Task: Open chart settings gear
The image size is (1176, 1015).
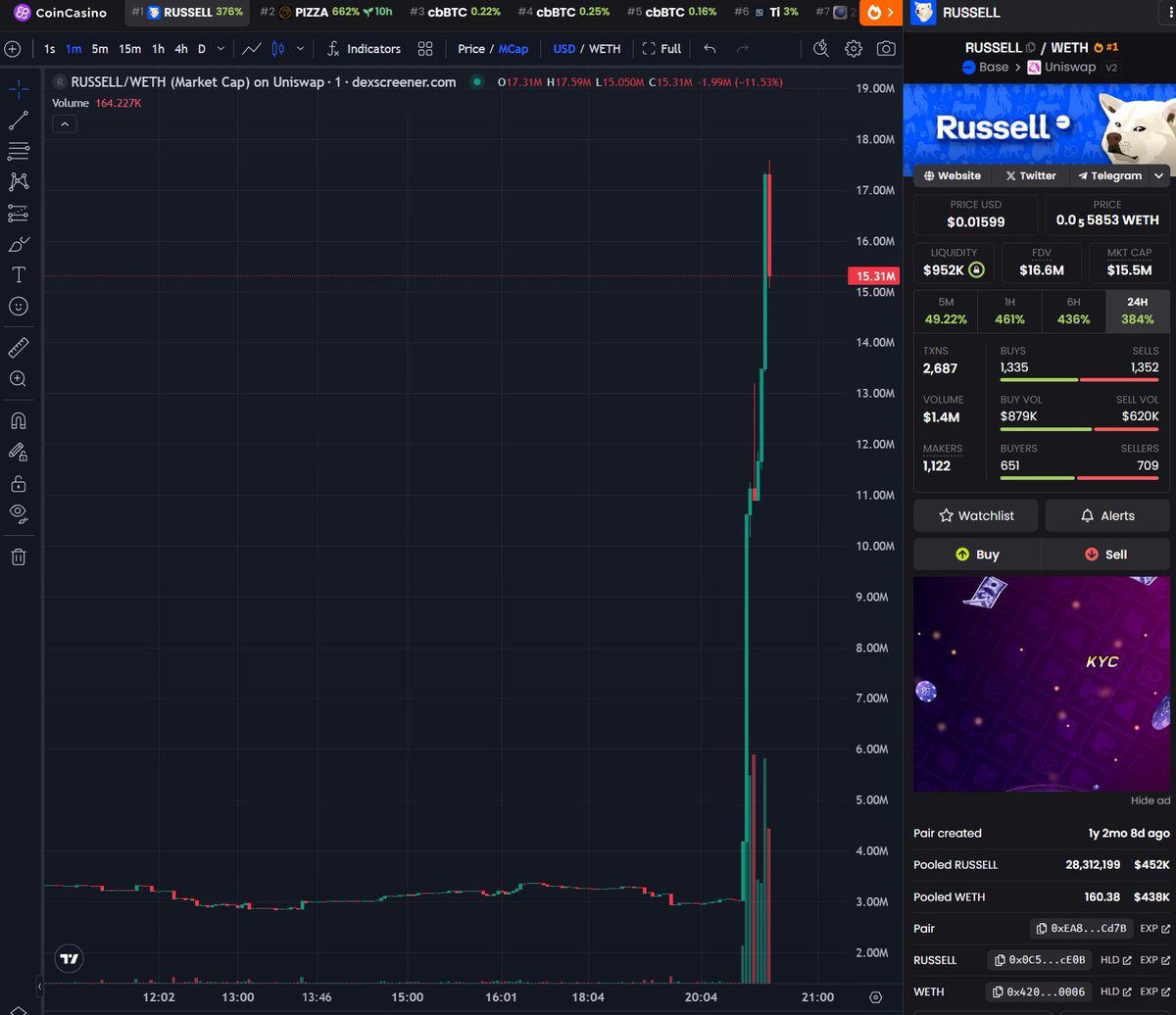Action: pyautogui.click(x=854, y=48)
